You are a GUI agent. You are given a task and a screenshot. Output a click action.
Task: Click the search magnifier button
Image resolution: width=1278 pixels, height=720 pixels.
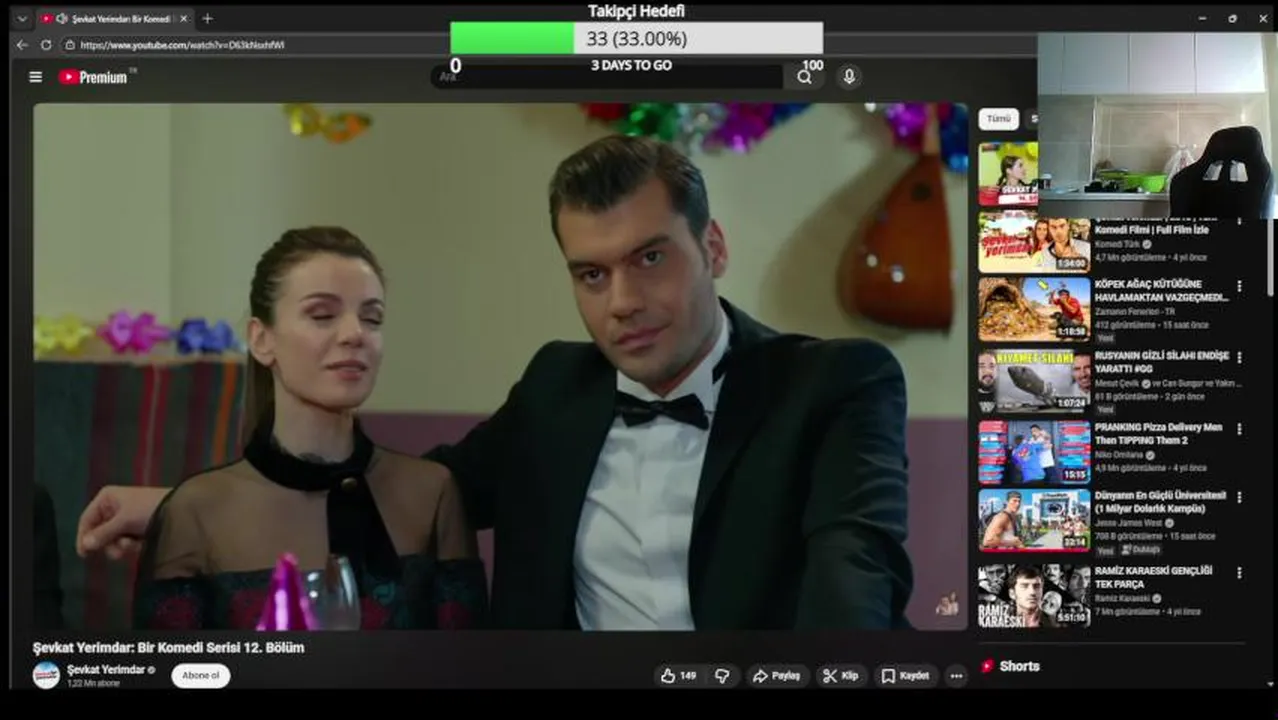click(x=805, y=77)
